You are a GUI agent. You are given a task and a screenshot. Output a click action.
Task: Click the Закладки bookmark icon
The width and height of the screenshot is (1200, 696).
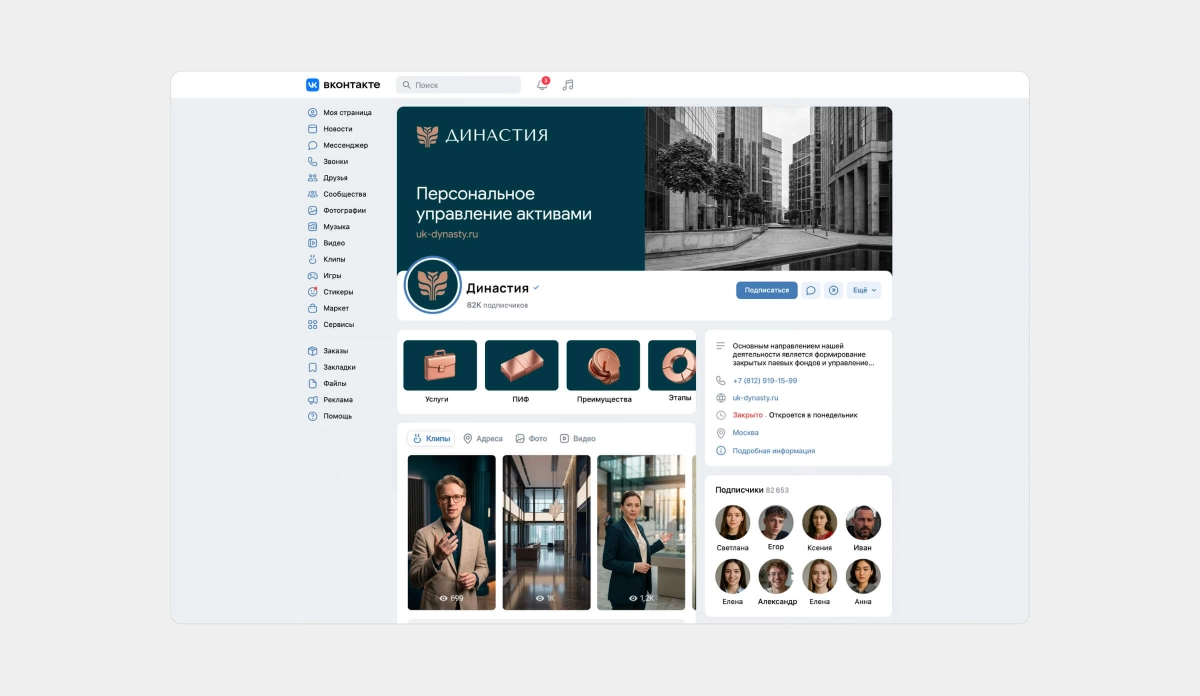312,367
